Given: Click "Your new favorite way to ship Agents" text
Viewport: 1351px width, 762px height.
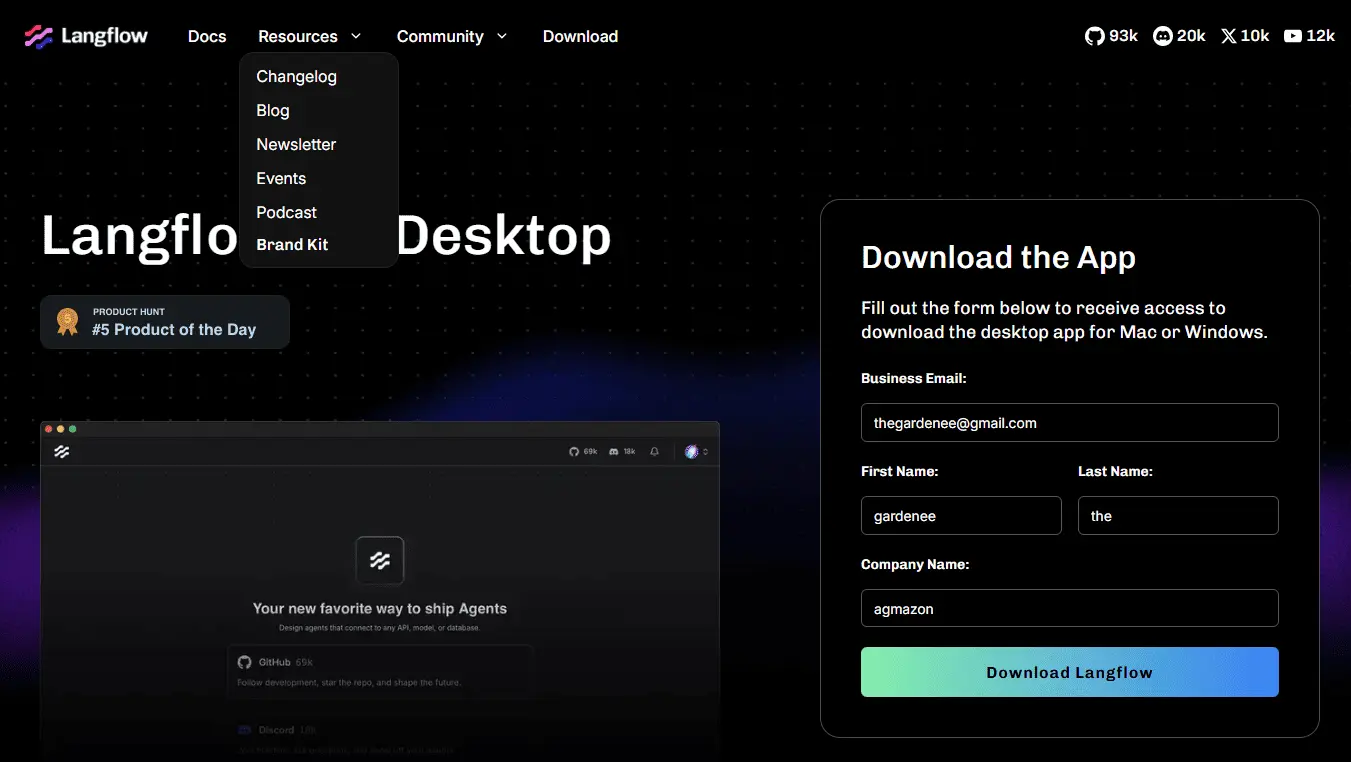Looking at the screenshot, I should point(380,608).
